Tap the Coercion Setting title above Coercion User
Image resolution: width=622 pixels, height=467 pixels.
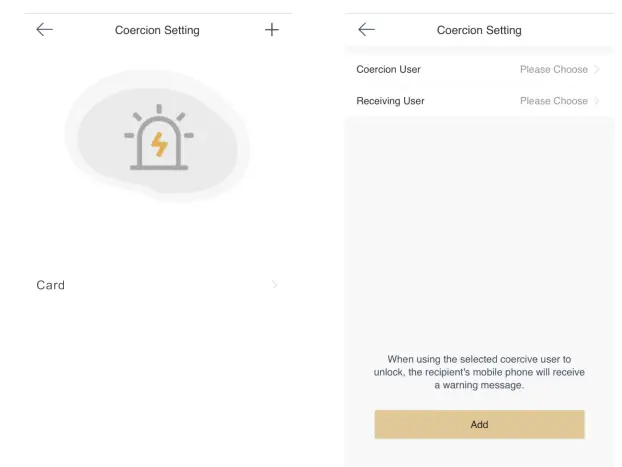pos(479,30)
